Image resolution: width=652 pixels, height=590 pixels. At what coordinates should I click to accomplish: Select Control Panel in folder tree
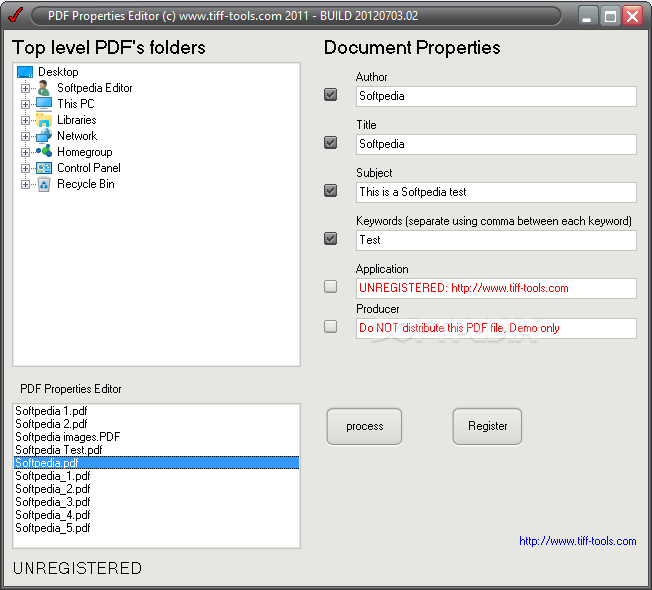pos(89,168)
